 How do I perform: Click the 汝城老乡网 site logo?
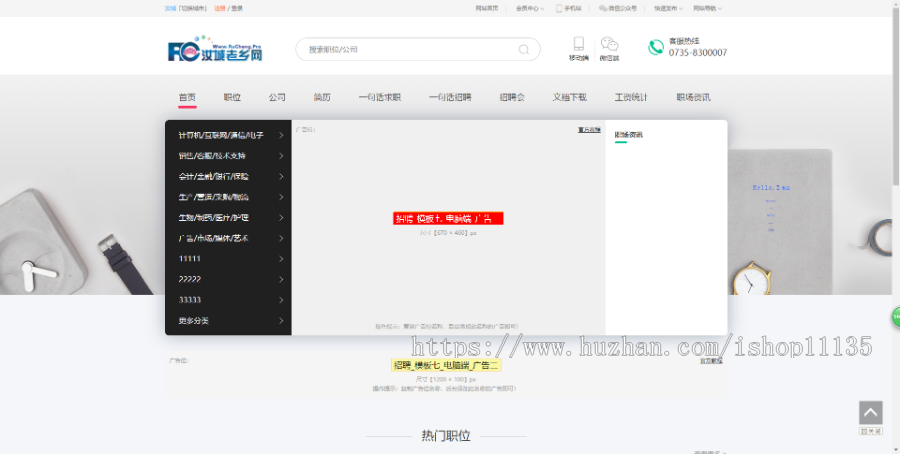click(x=215, y=49)
